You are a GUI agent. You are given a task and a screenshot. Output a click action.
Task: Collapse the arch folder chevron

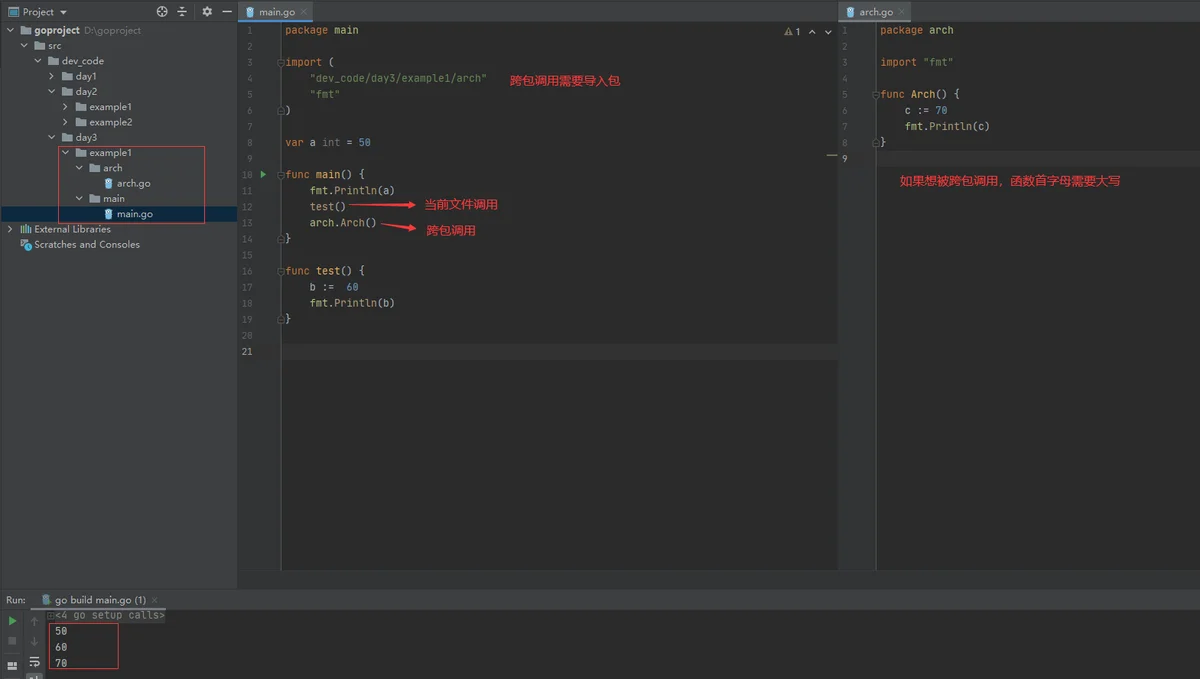[80, 168]
